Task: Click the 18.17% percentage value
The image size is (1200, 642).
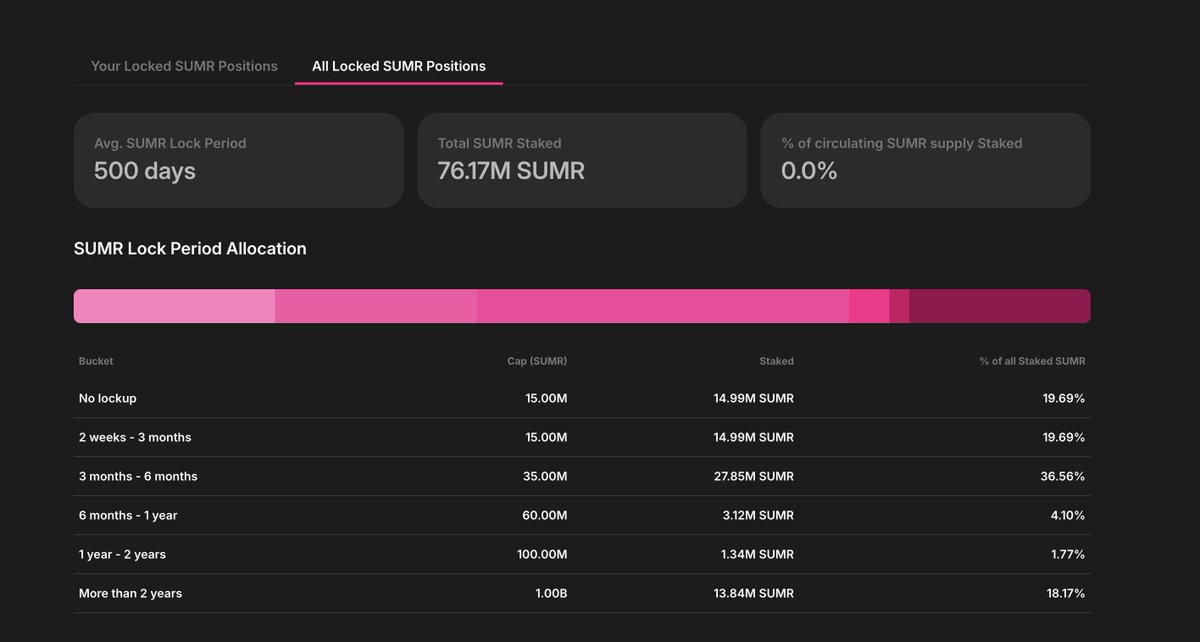Action: pos(1065,593)
